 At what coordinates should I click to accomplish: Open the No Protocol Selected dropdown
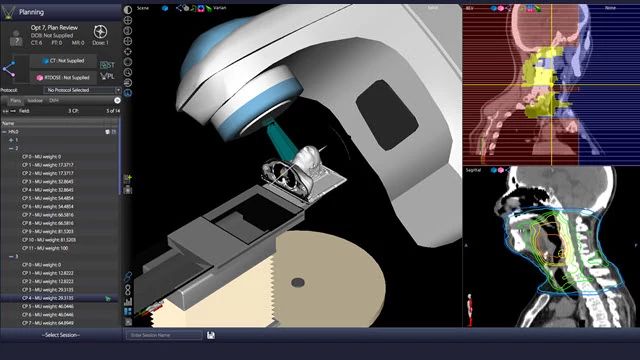click(x=82, y=90)
